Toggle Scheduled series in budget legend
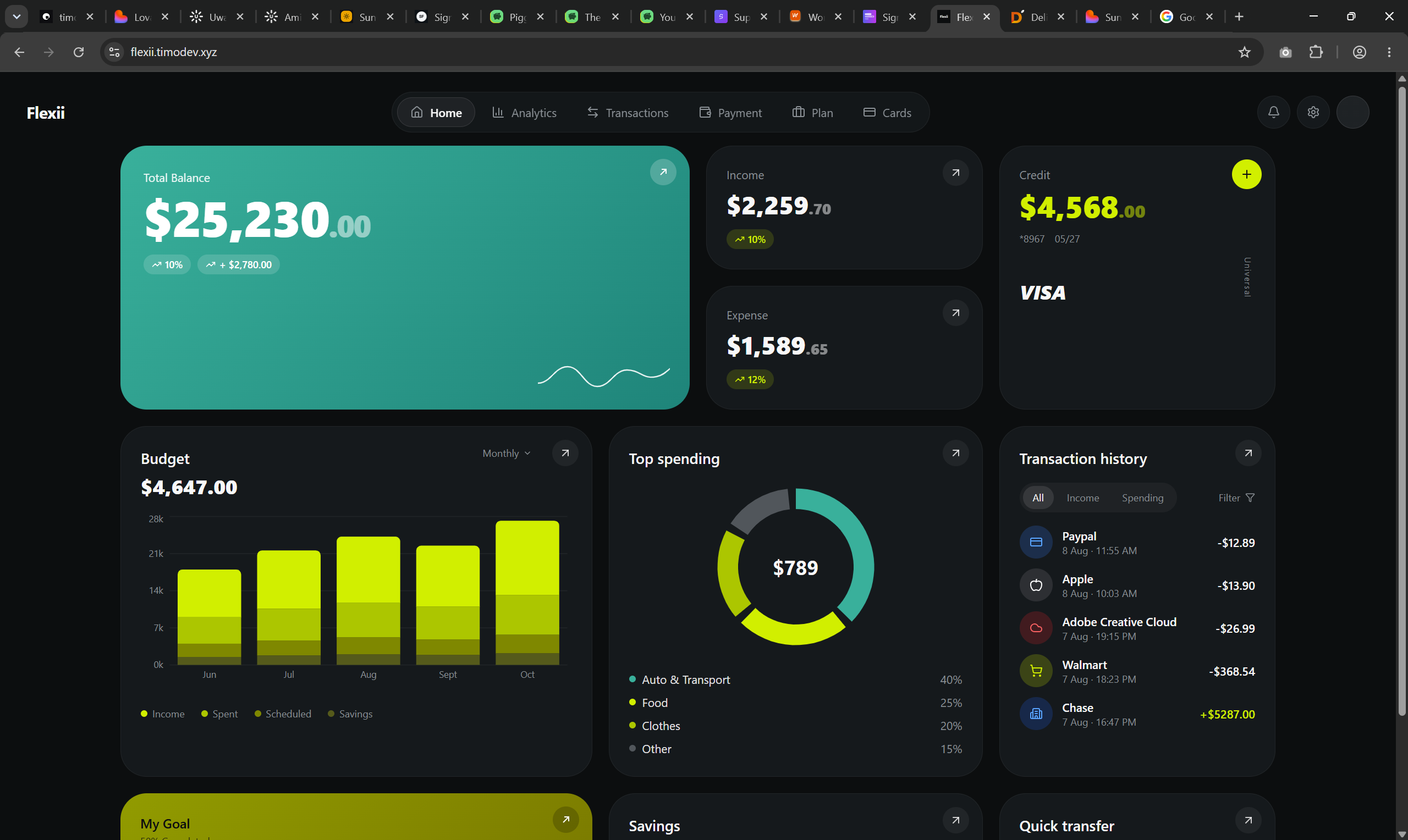Screen dimensions: 1408x840 click(283, 714)
